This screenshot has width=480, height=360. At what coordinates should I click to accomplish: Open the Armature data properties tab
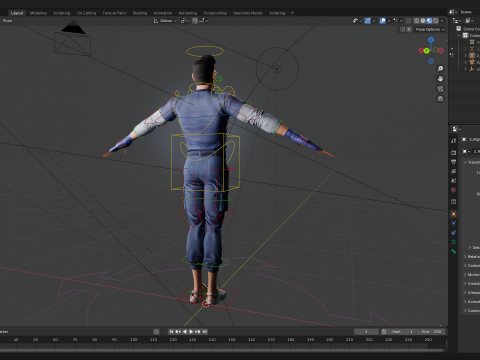tap(454, 242)
